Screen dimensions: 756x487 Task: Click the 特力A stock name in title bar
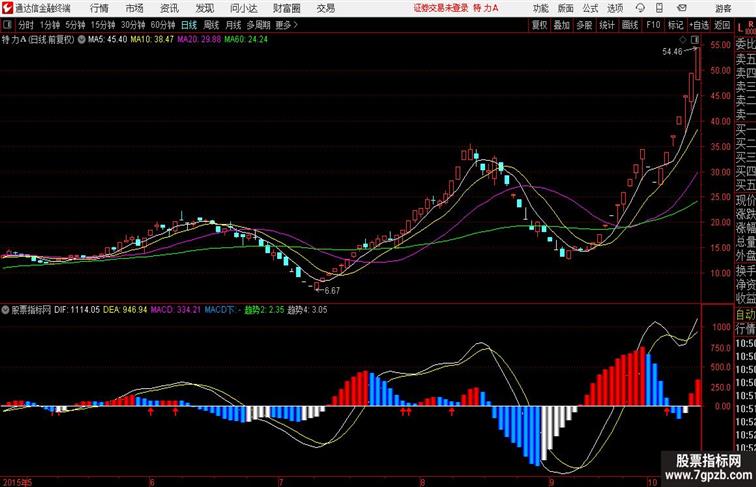[486, 8]
